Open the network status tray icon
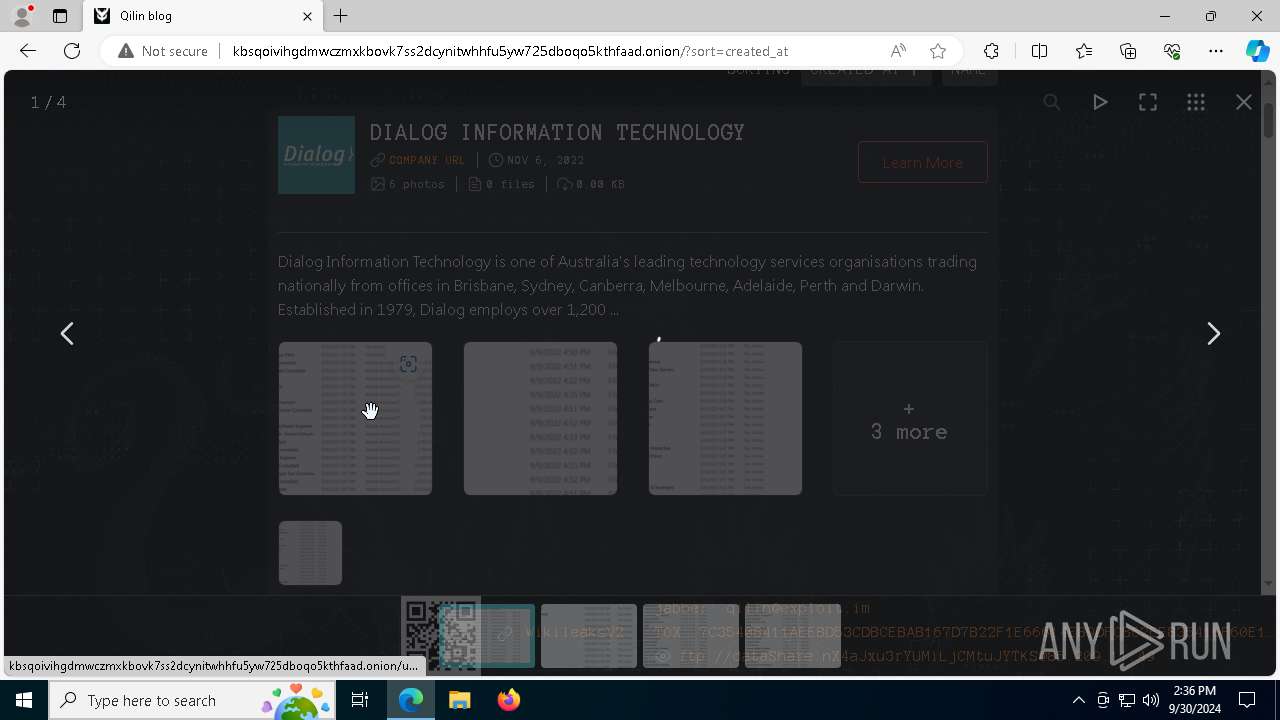 coord(1127,700)
